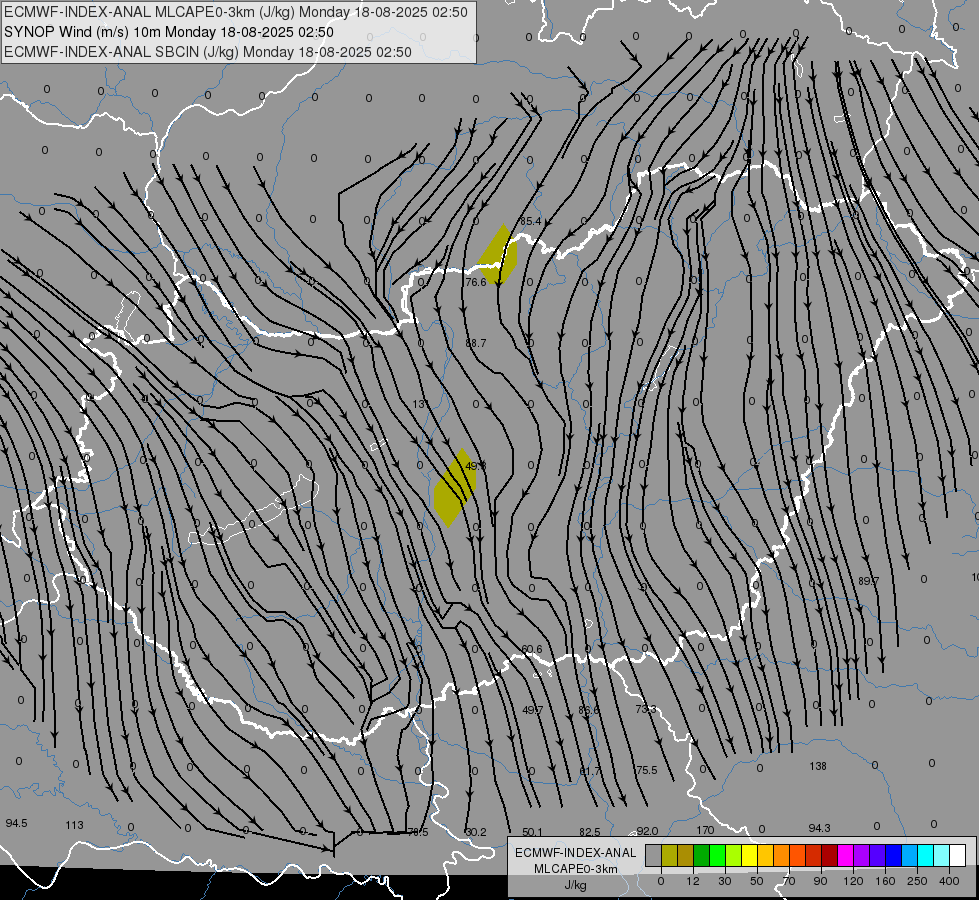Click the 61.7 map value
979x900 pixels.
[x=590, y=771]
